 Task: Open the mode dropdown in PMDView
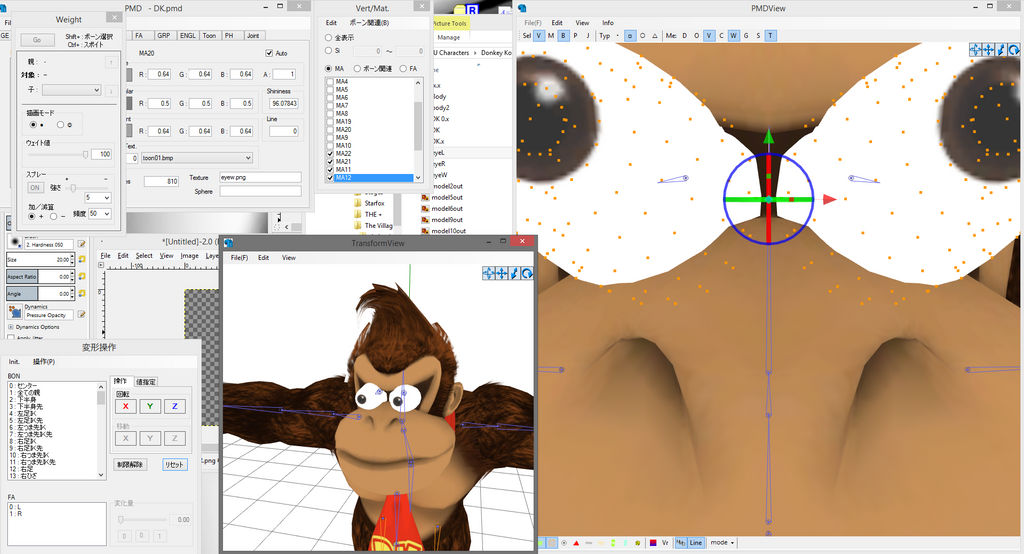click(722, 543)
